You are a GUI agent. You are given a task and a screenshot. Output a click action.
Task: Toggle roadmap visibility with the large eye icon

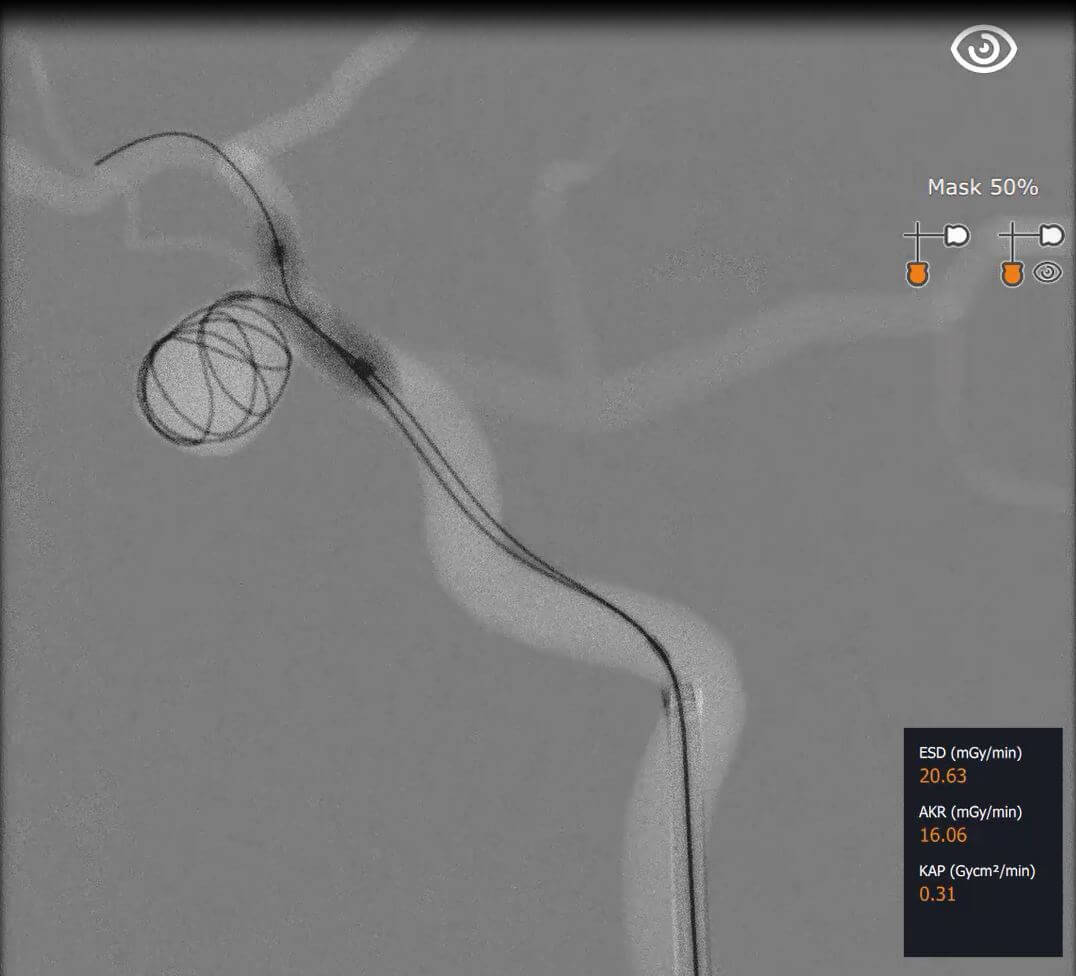pos(984,49)
